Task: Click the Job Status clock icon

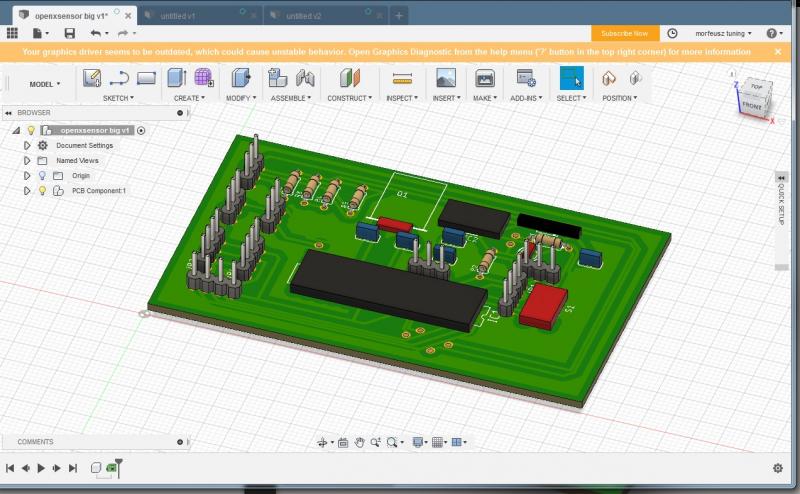Action: [672, 33]
